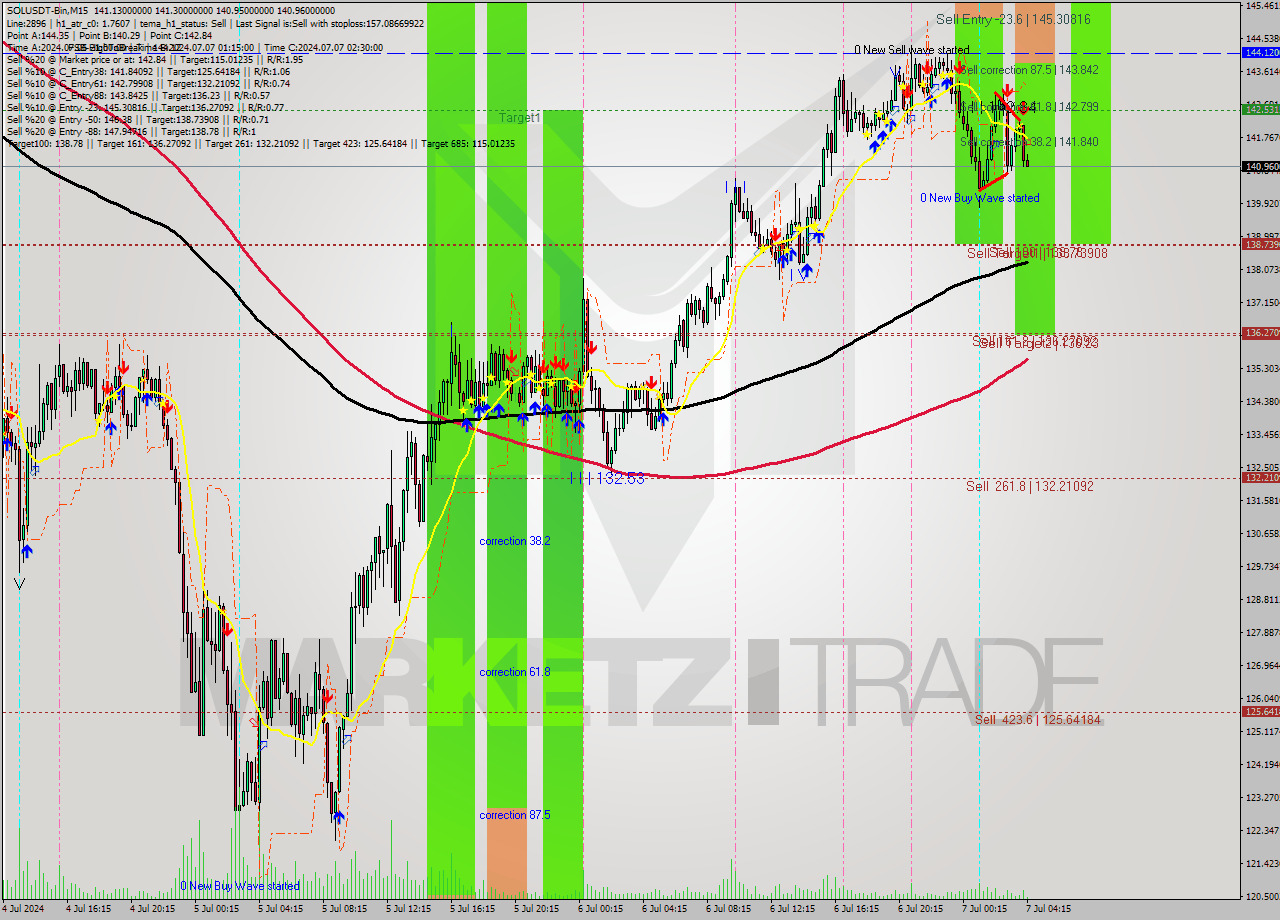Click the 'Sell 261.8 | 132.21092' level label

(x=1029, y=486)
